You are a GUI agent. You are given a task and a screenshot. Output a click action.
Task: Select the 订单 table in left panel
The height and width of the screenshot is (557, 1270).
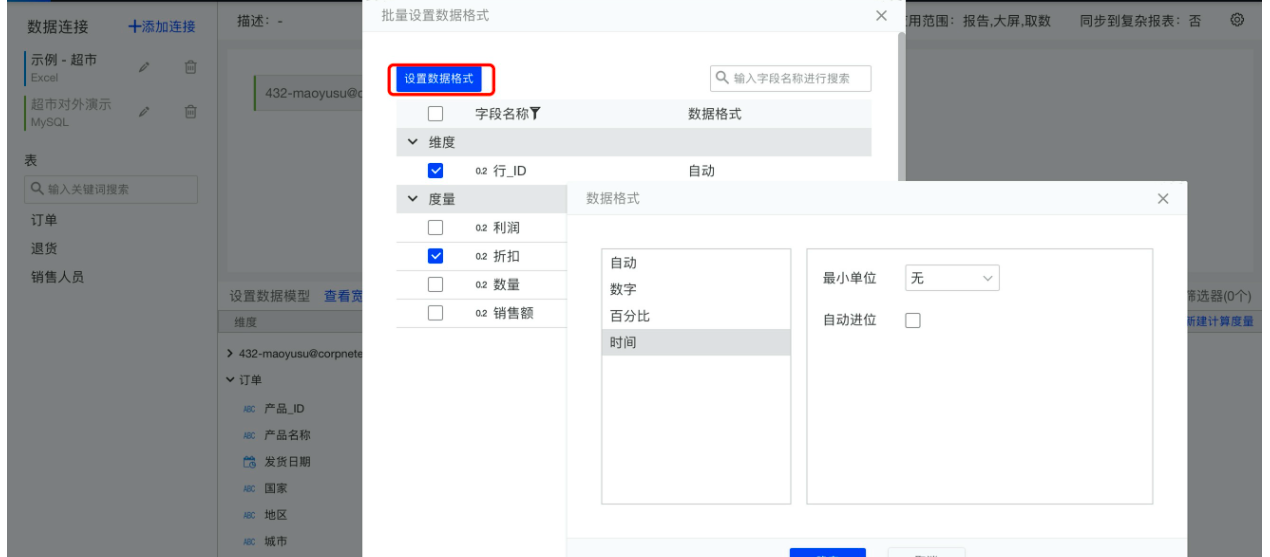click(x=46, y=221)
